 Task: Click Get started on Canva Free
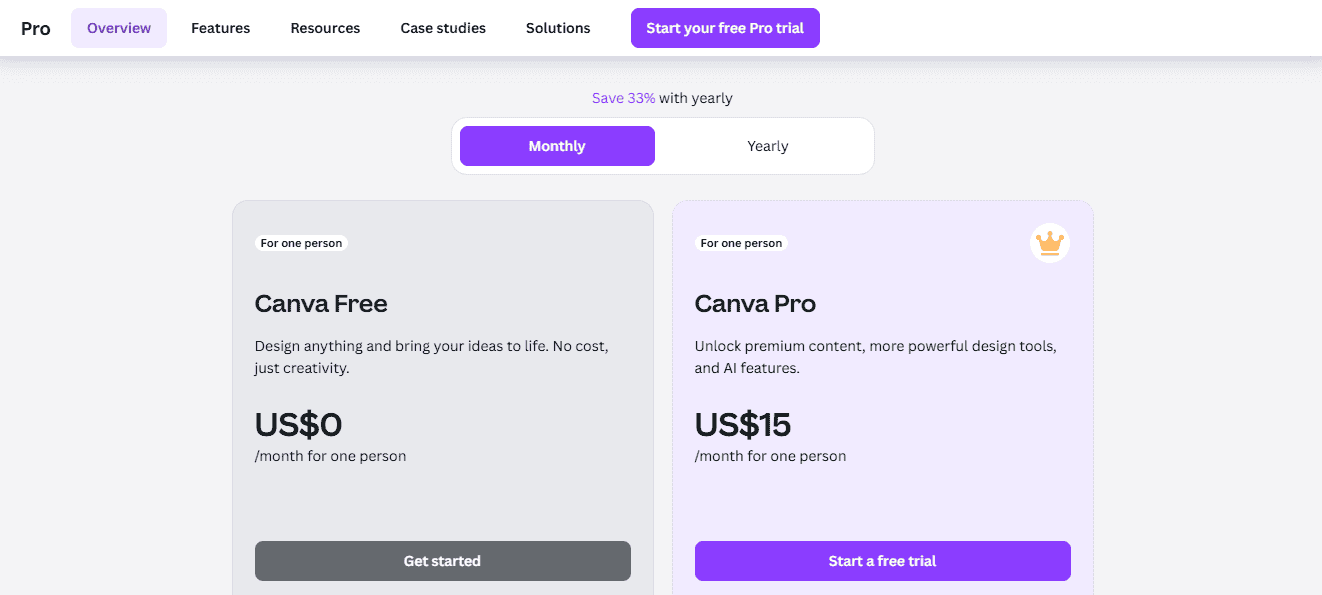point(443,561)
